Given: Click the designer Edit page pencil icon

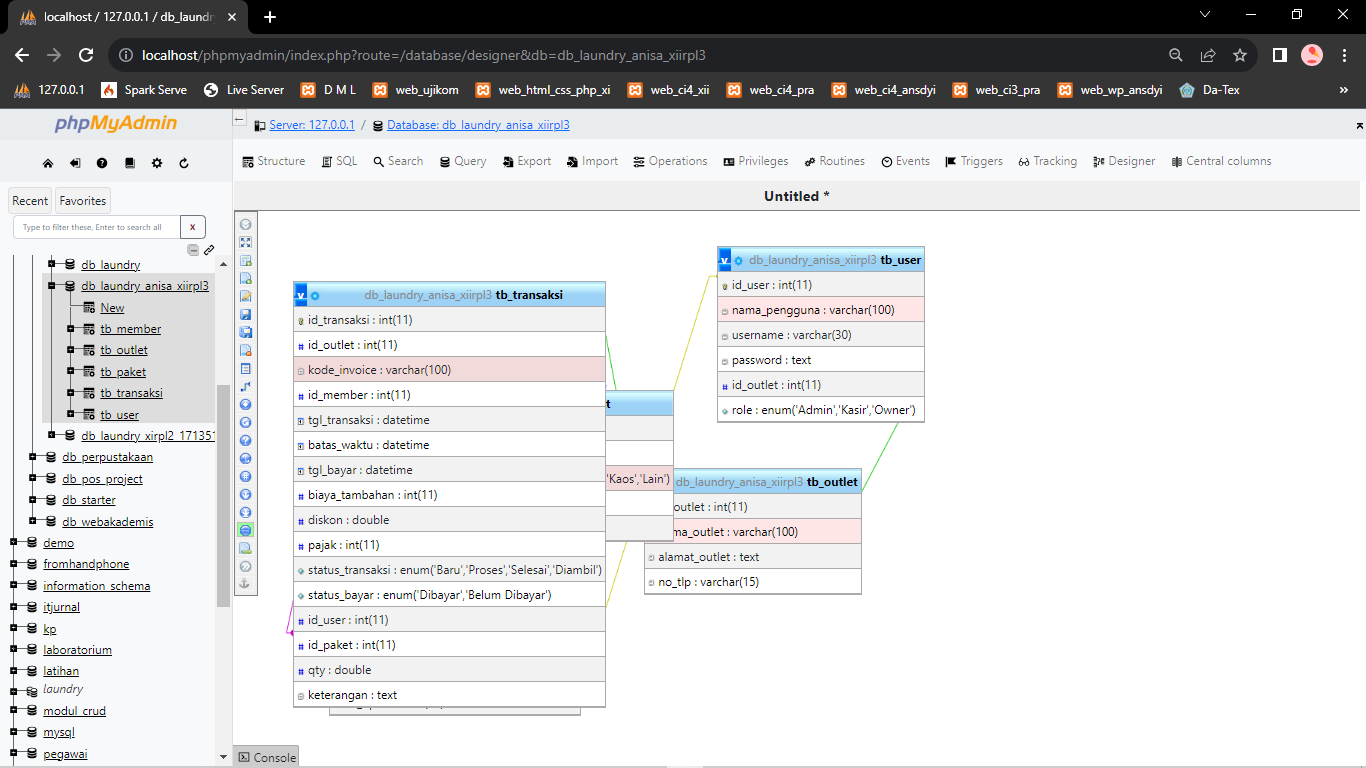Looking at the screenshot, I should click(x=246, y=297).
